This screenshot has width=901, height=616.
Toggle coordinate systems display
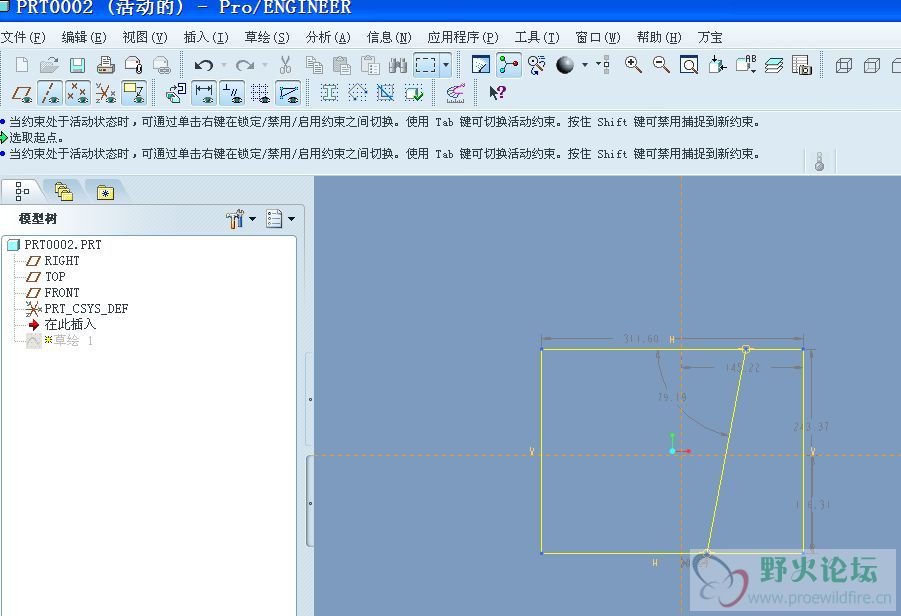[106, 93]
